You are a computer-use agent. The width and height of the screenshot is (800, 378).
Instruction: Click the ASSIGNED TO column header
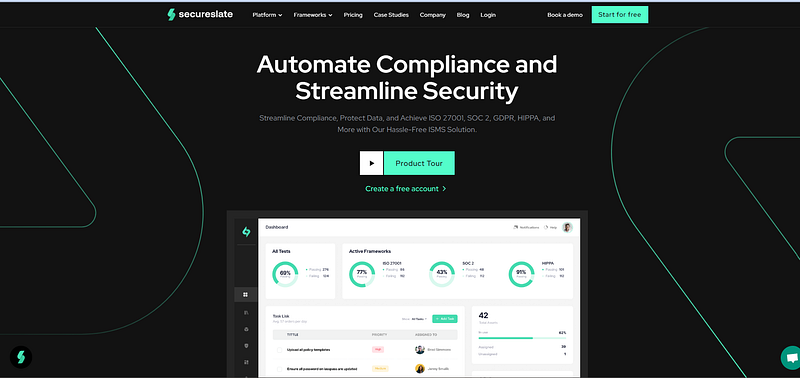point(426,335)
